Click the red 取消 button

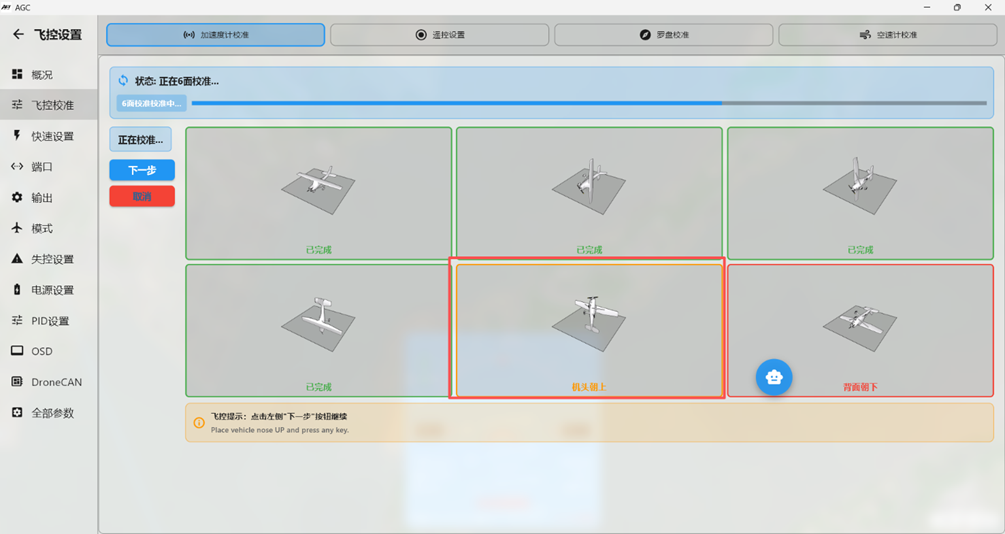142,197
